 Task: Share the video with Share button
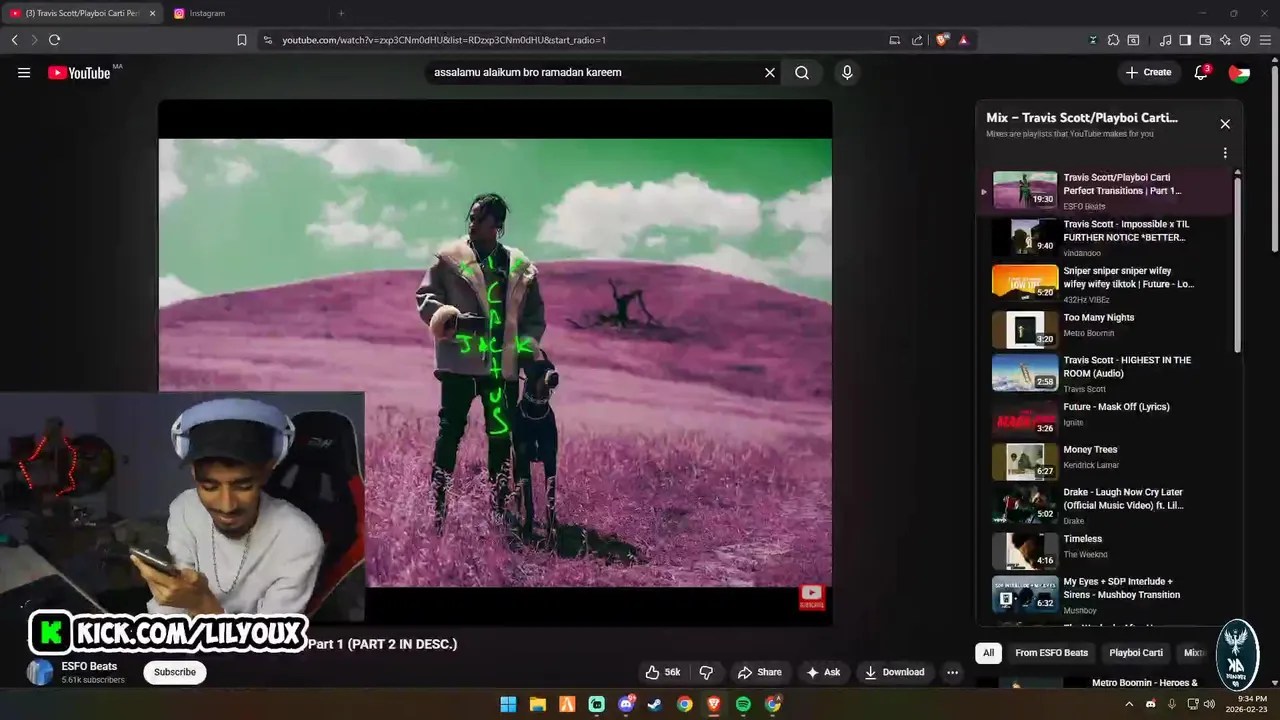tap(759, 672)
